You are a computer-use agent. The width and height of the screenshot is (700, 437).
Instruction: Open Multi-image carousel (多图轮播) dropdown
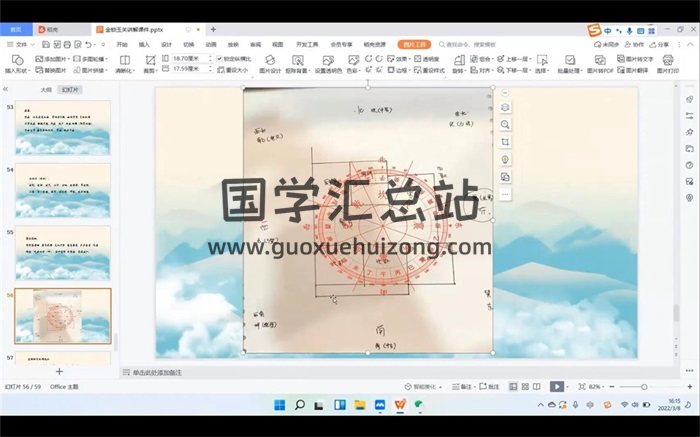pyautogui.click(x=91, y=59)
